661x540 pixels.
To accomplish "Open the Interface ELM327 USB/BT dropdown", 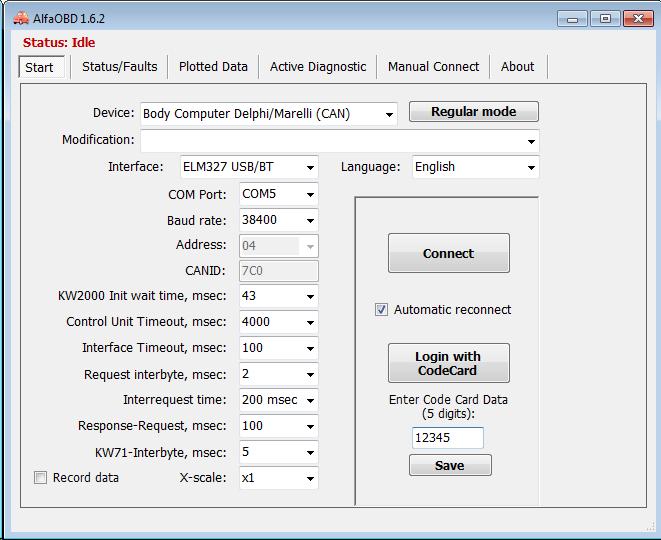I will coord(310,167).
